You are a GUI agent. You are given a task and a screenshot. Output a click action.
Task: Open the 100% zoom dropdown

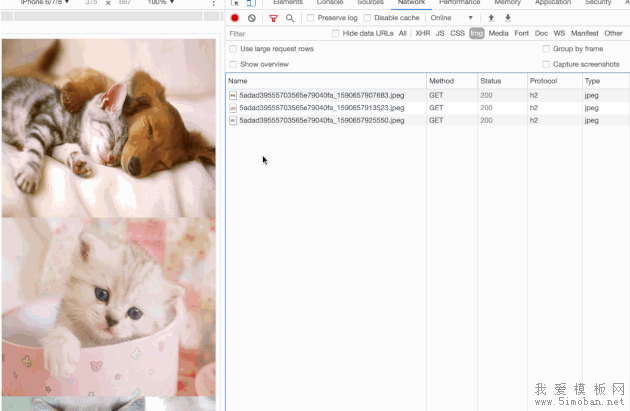click(x=159, y=3)
